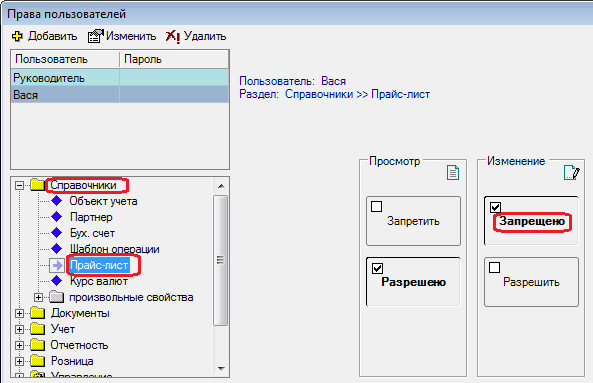This screenshot has width=593, height=383.
Task: Click the Справочники folder icon
Action: [x=37, y=185]
